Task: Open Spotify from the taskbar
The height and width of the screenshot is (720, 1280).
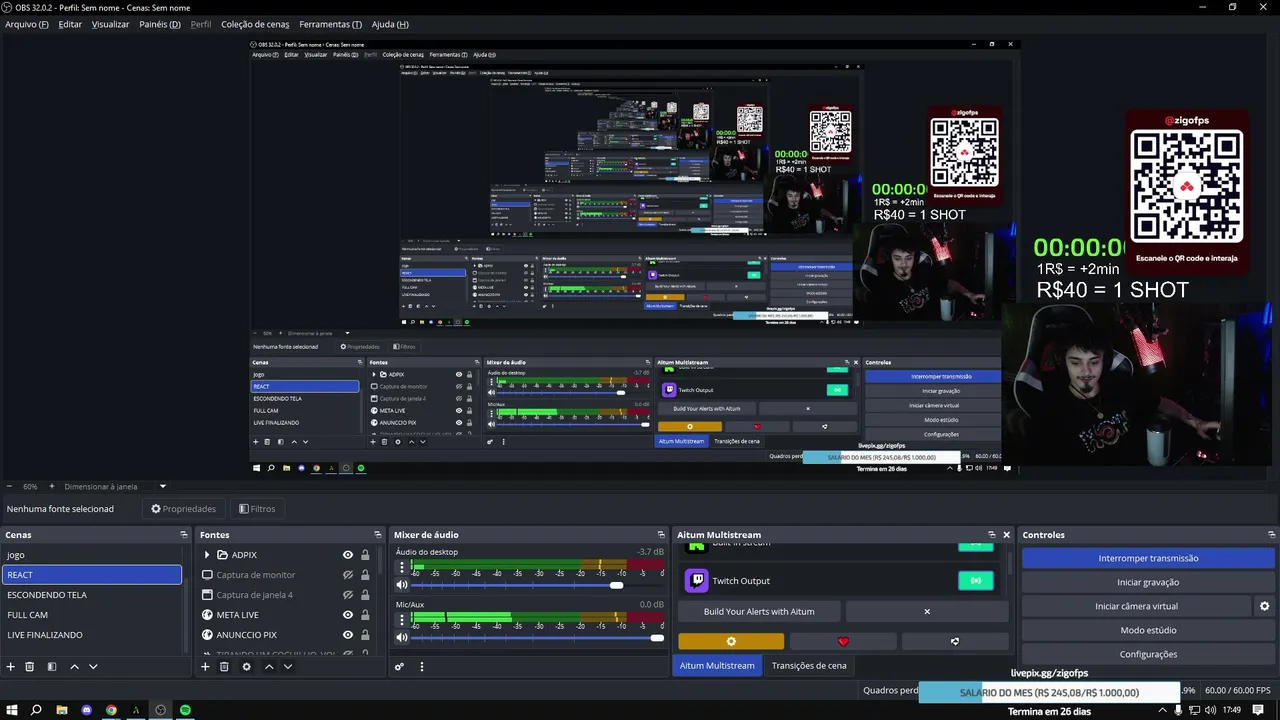Action: click(185, 710)
